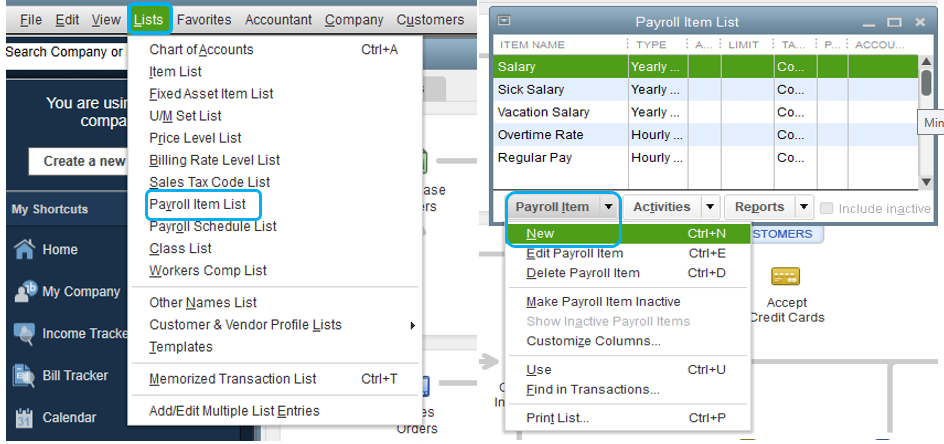Viewport: 944px width, 444px height.
Task: Open My Company shortcut icon
Action: [25, 292]
